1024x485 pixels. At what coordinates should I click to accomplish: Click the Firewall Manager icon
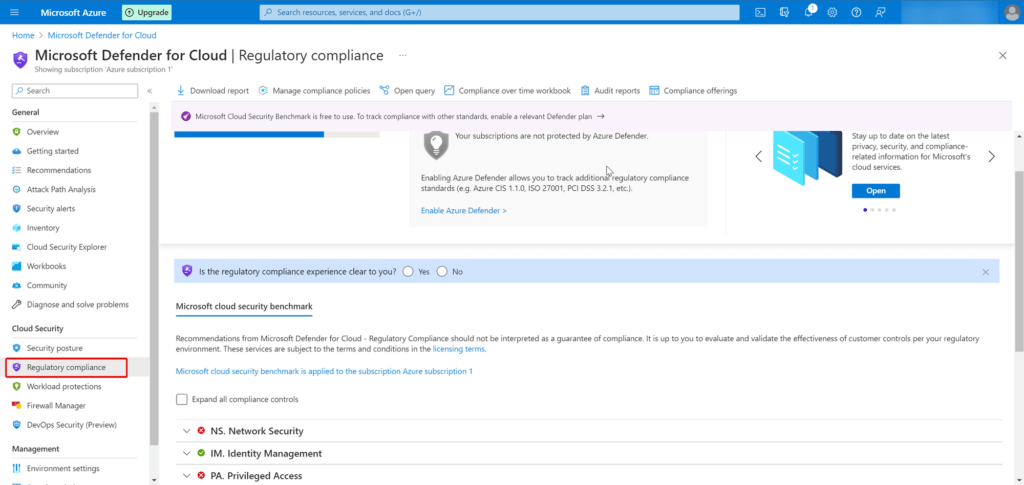(x=17, y=406)
